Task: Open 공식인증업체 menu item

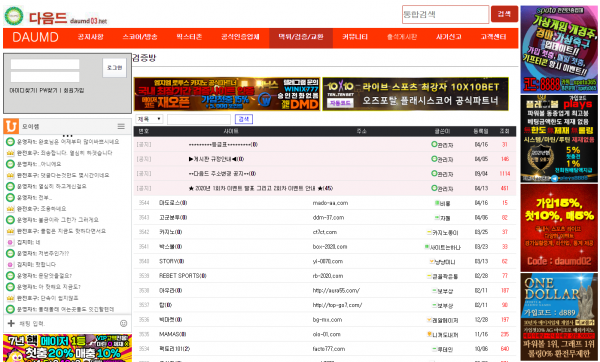Action: (240, 37)
